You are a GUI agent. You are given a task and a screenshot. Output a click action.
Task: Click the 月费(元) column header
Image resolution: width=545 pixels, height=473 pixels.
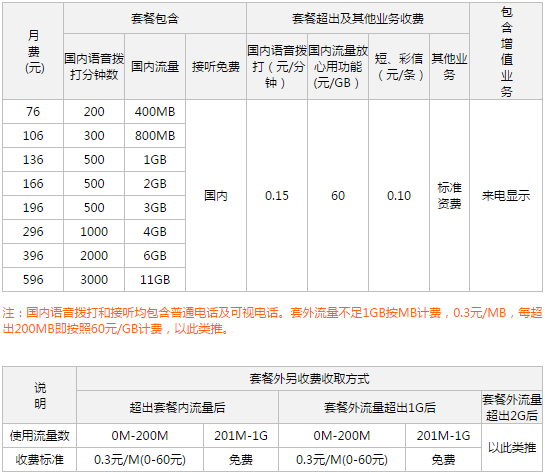[x=33, y=51]
